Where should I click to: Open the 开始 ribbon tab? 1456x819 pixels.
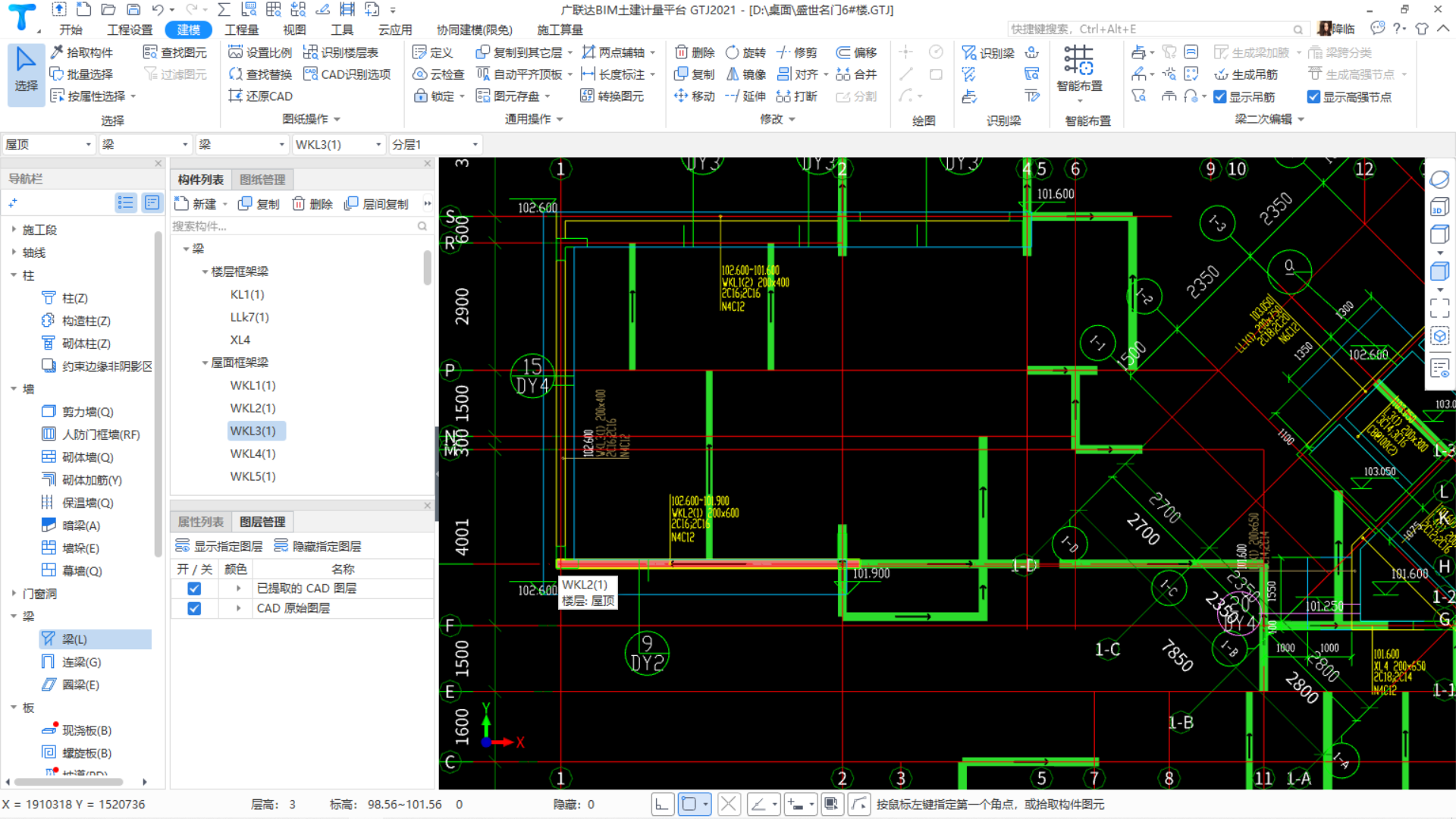click(71, 30)
